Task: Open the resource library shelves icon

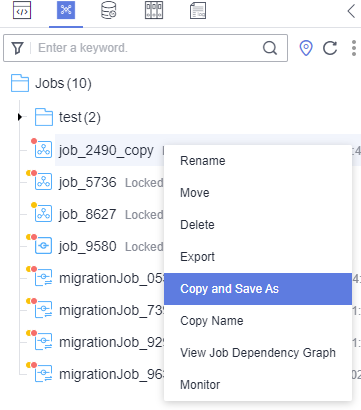Action: coord(154,10)
